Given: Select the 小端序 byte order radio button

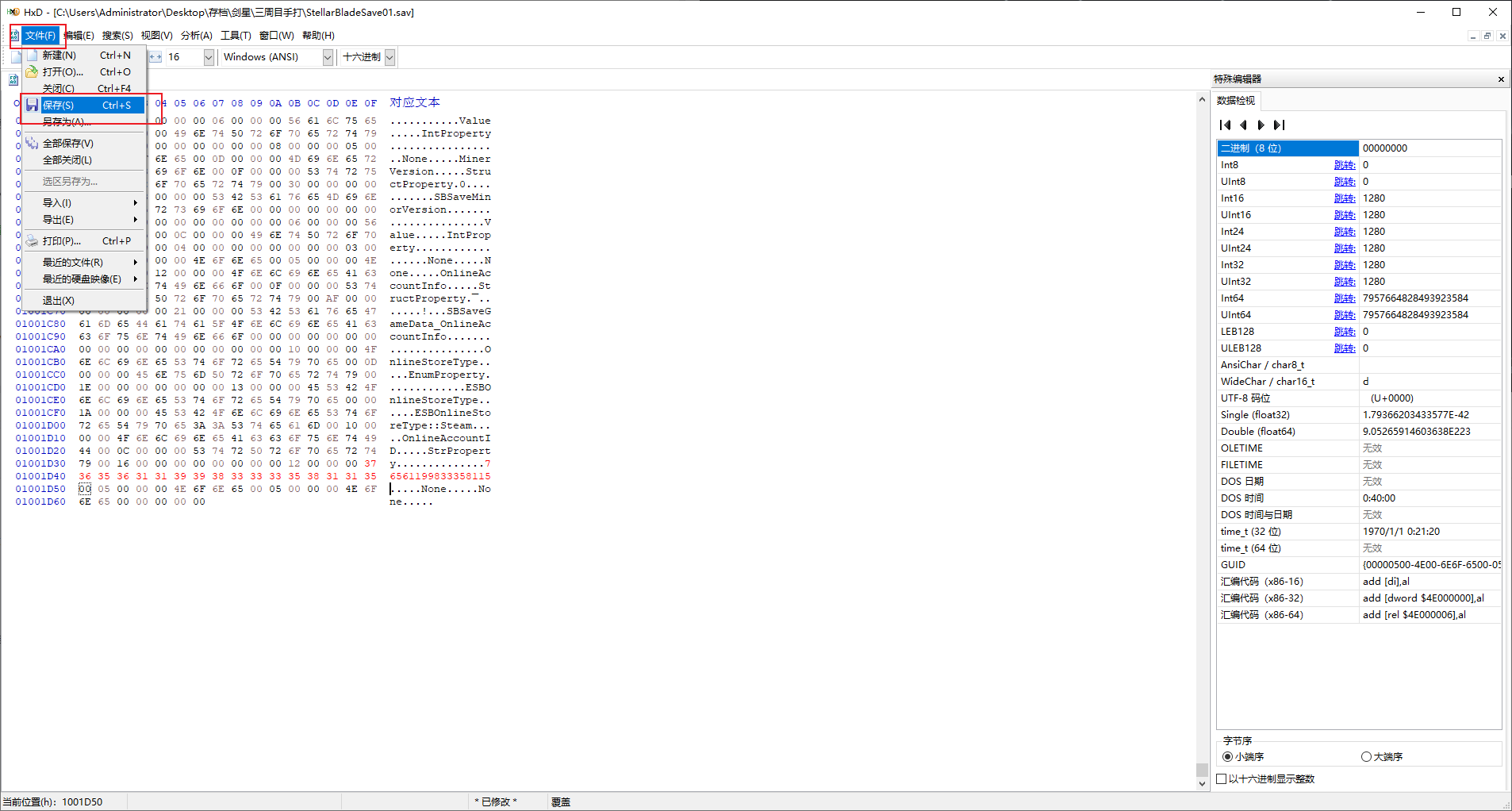Looking at the screenshot, I should point(1228,756).
